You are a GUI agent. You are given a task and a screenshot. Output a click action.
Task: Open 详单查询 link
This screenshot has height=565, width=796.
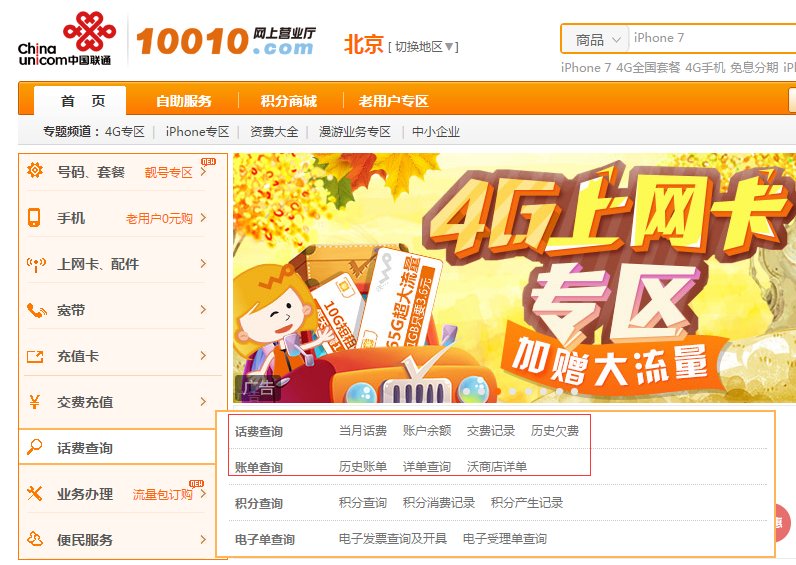(427, 467)
